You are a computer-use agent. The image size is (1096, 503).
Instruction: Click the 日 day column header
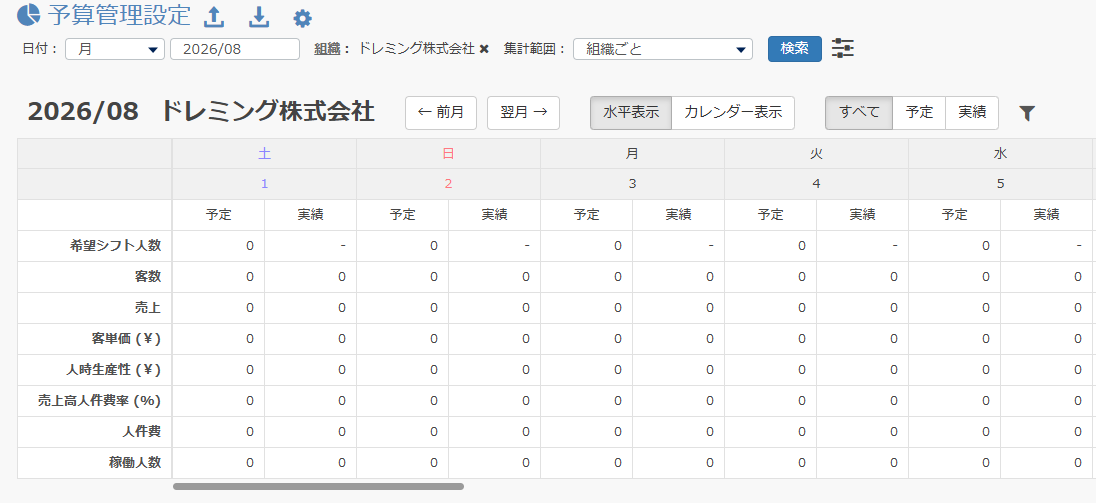pos(448,154)
